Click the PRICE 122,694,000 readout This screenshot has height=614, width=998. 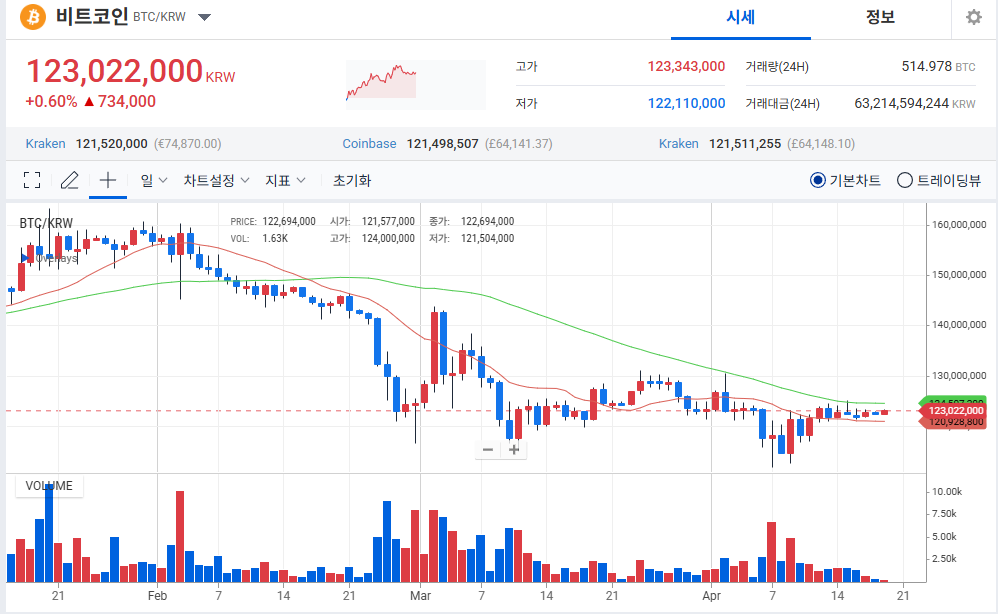click(x=273, y=221)
